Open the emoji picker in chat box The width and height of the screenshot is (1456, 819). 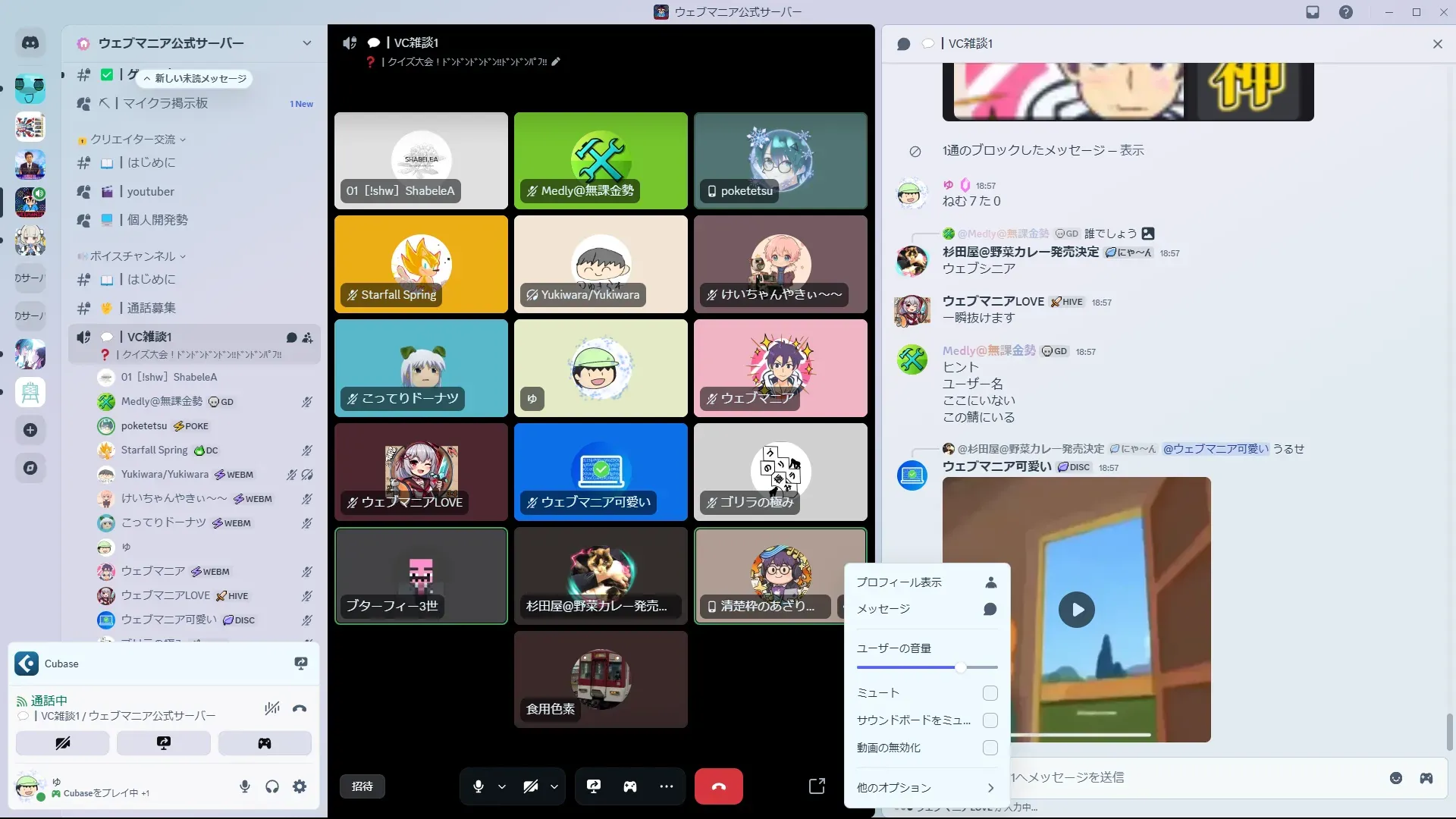click(x=1395, y=778)
